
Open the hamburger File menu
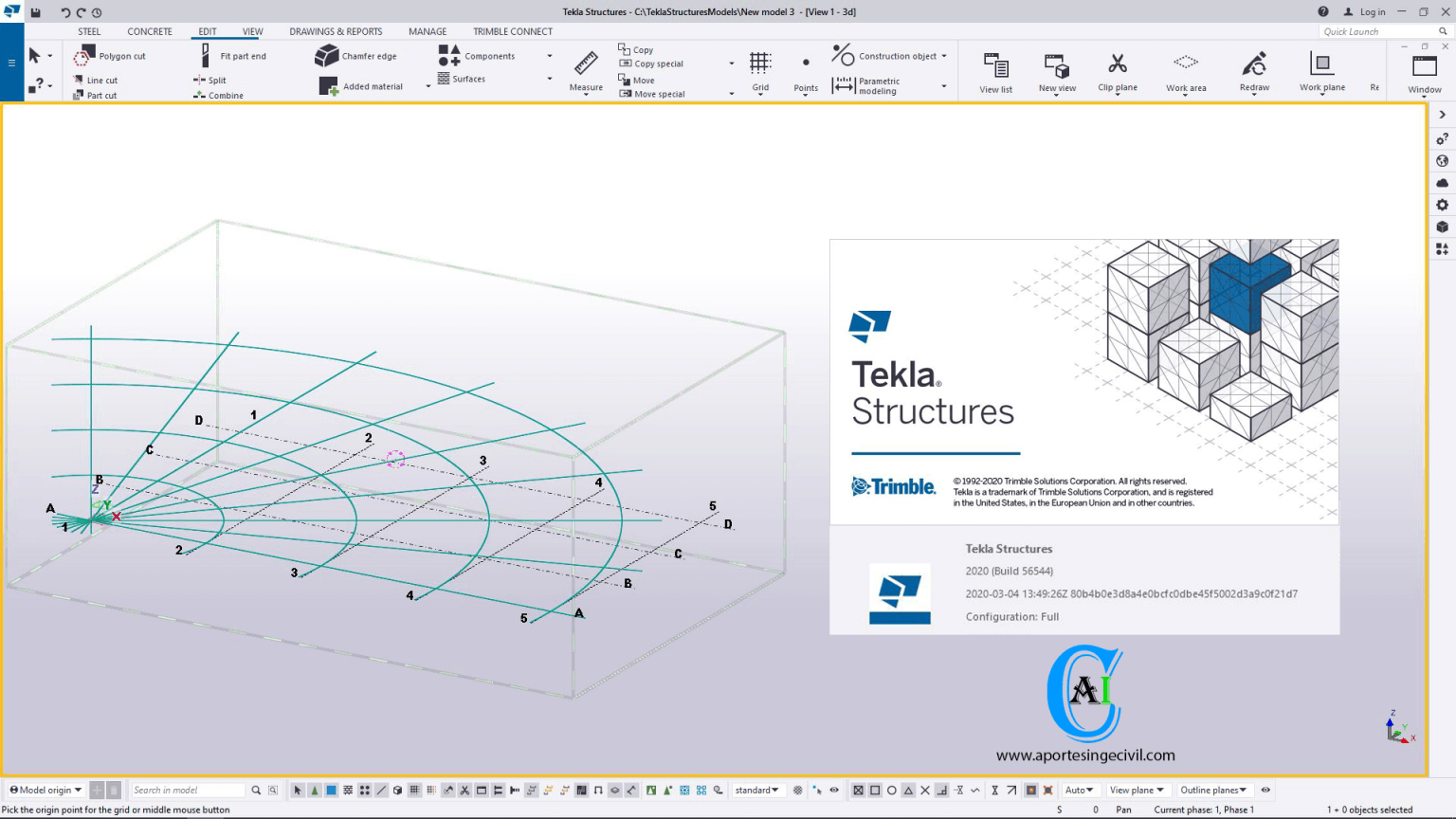point(11,63)
